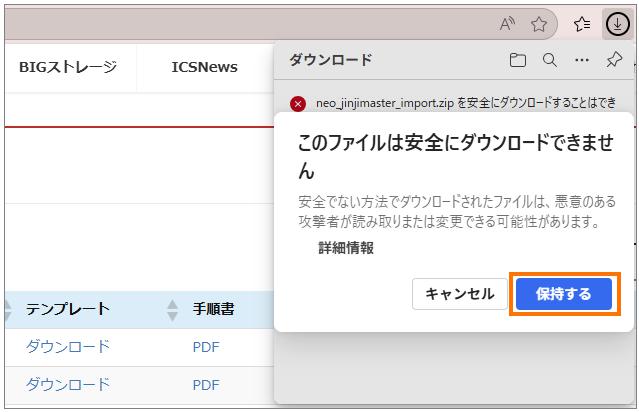Click sort arrows between テンプレート and 手順書 headers

coord(172,310)
